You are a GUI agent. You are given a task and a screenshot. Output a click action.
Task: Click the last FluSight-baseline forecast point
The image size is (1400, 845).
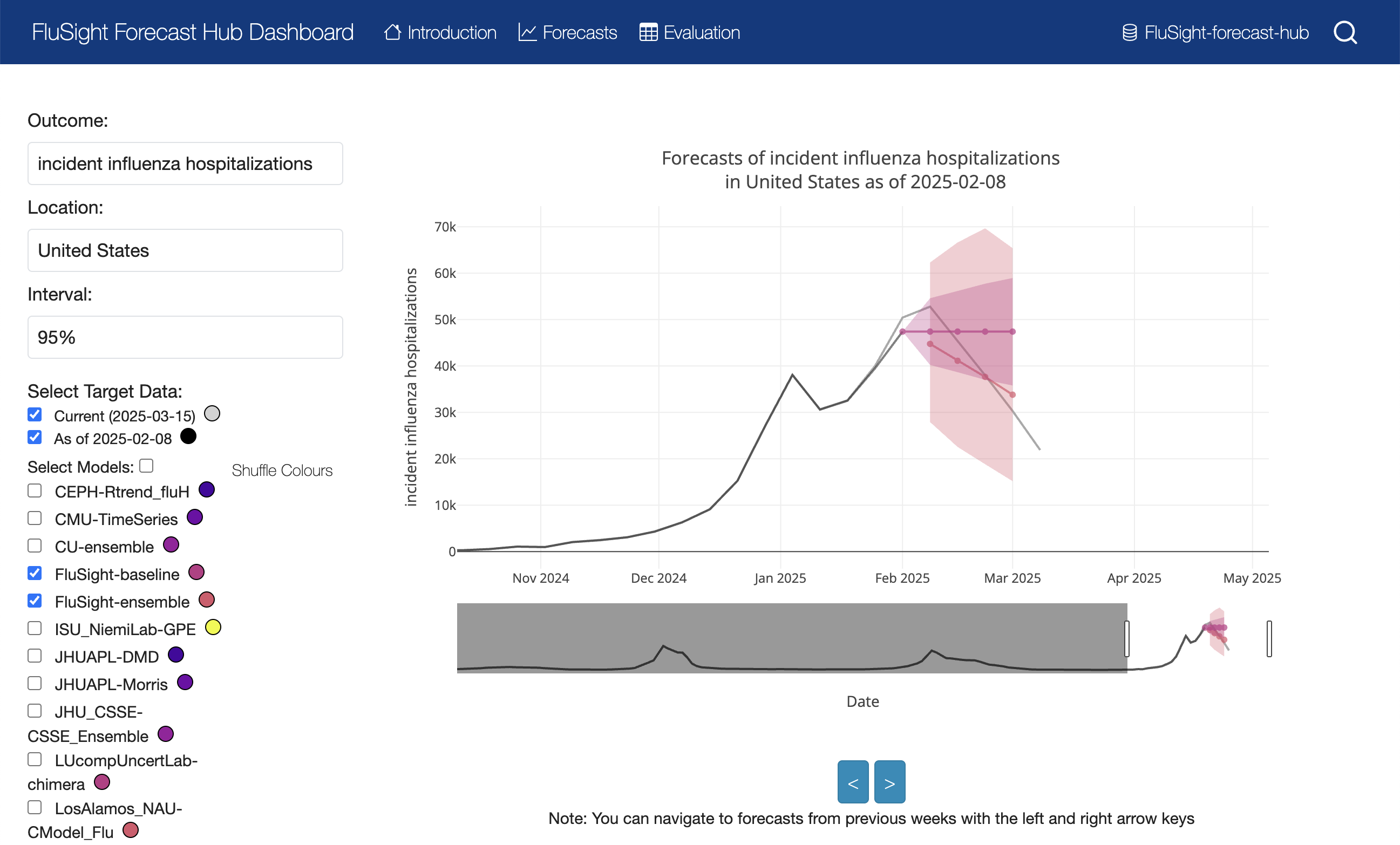tap(1012, 332)
